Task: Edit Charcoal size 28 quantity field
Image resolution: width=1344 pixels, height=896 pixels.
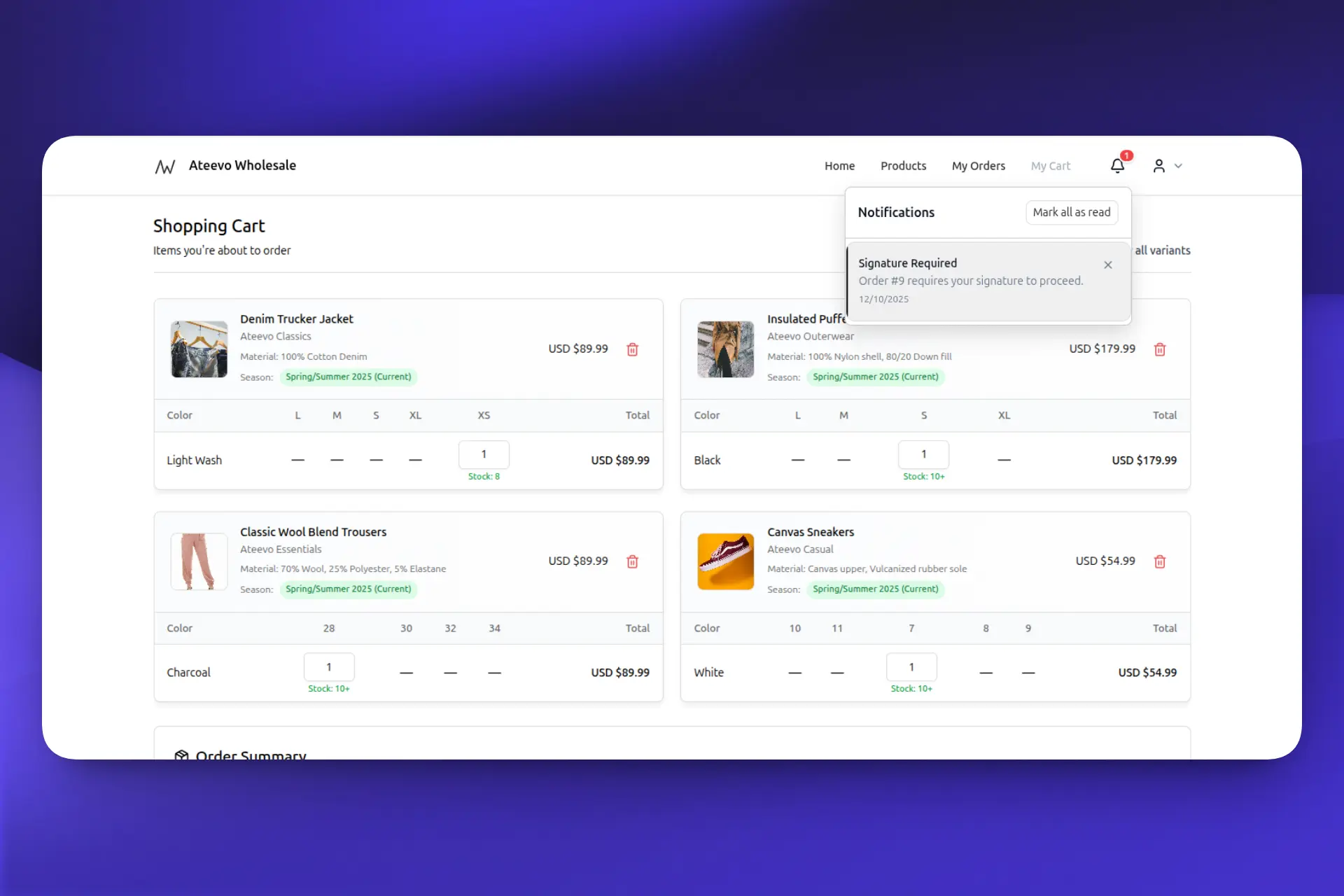Action: [x=329, y=667]
